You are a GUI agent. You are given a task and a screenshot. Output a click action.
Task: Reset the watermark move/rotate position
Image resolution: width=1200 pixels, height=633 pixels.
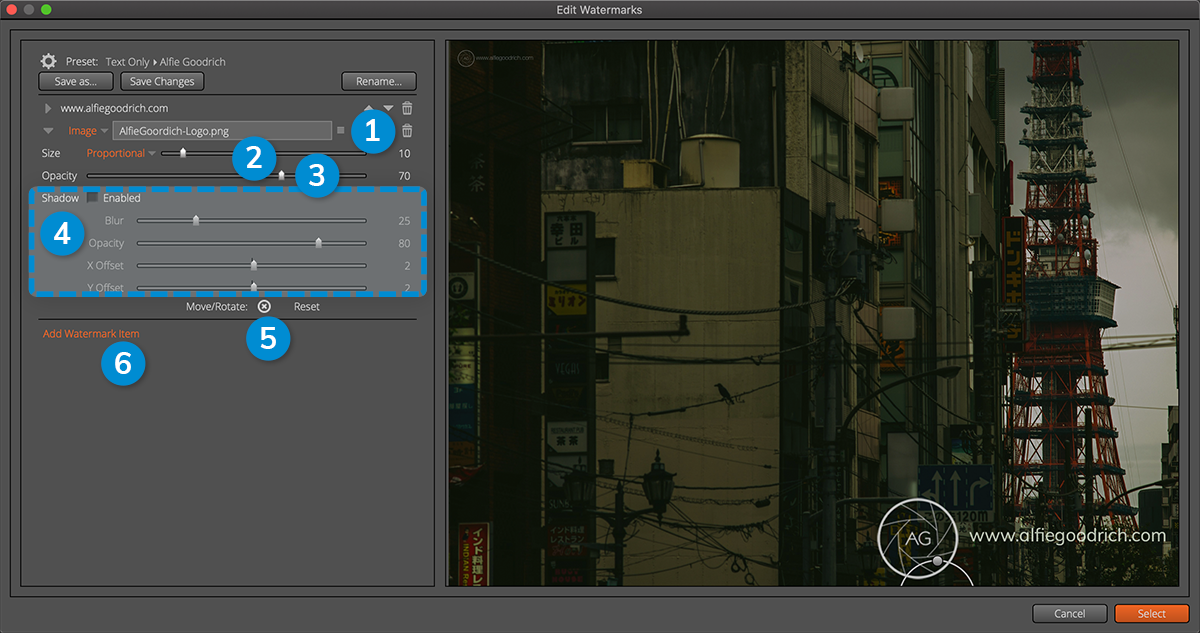point(306,307)
